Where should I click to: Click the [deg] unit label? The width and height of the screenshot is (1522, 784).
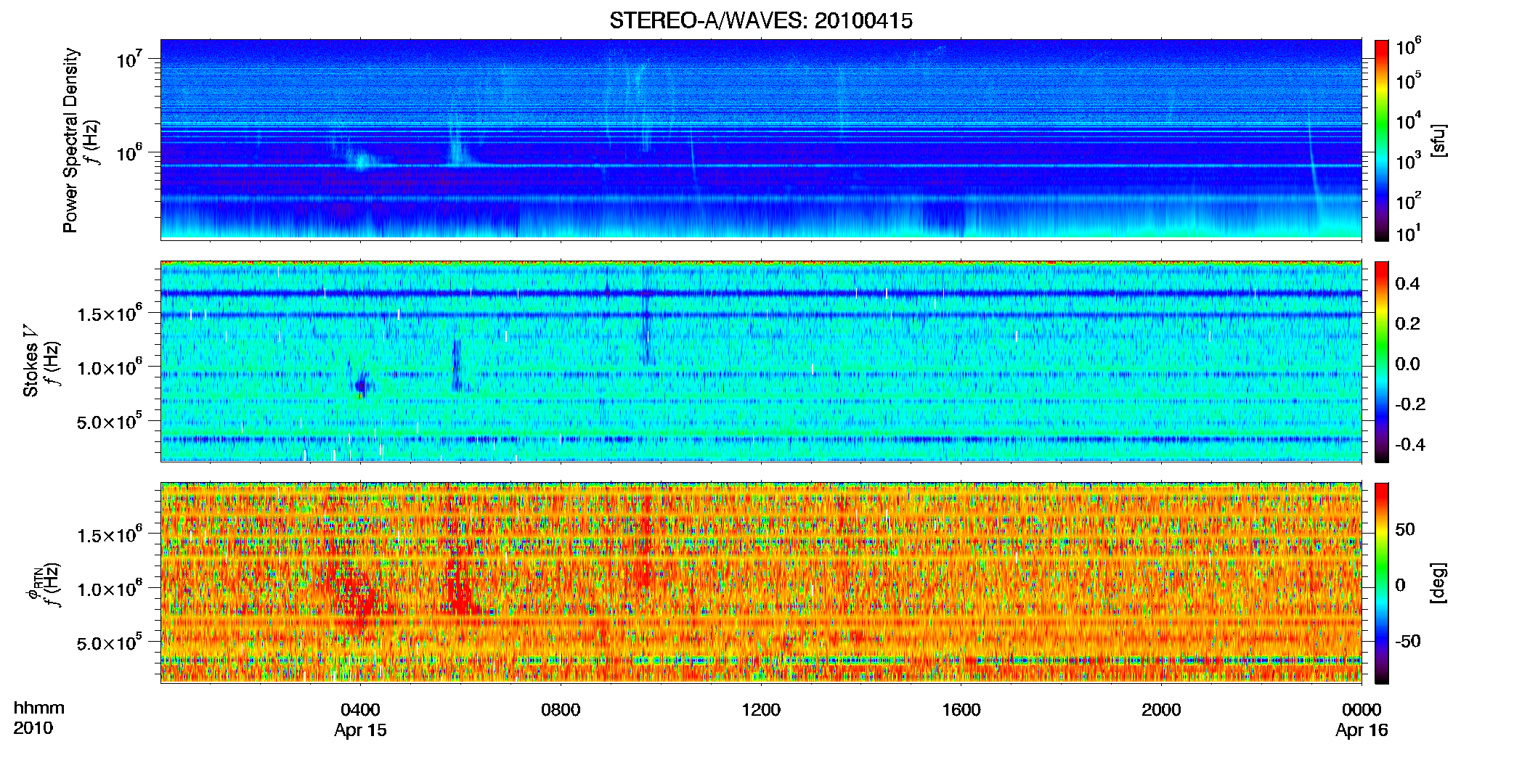point(1438,583)
